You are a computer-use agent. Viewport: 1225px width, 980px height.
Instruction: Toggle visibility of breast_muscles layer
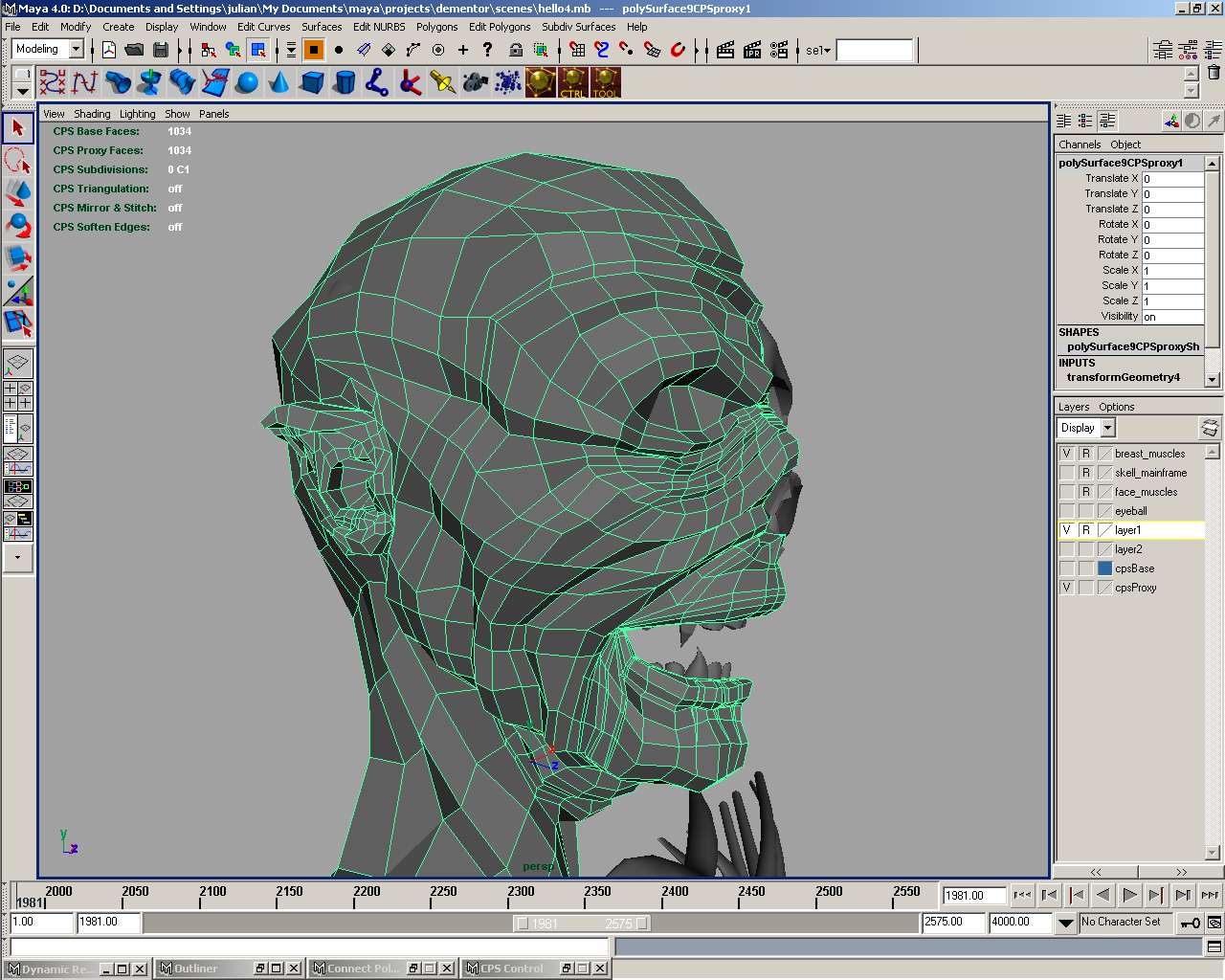1067,454
